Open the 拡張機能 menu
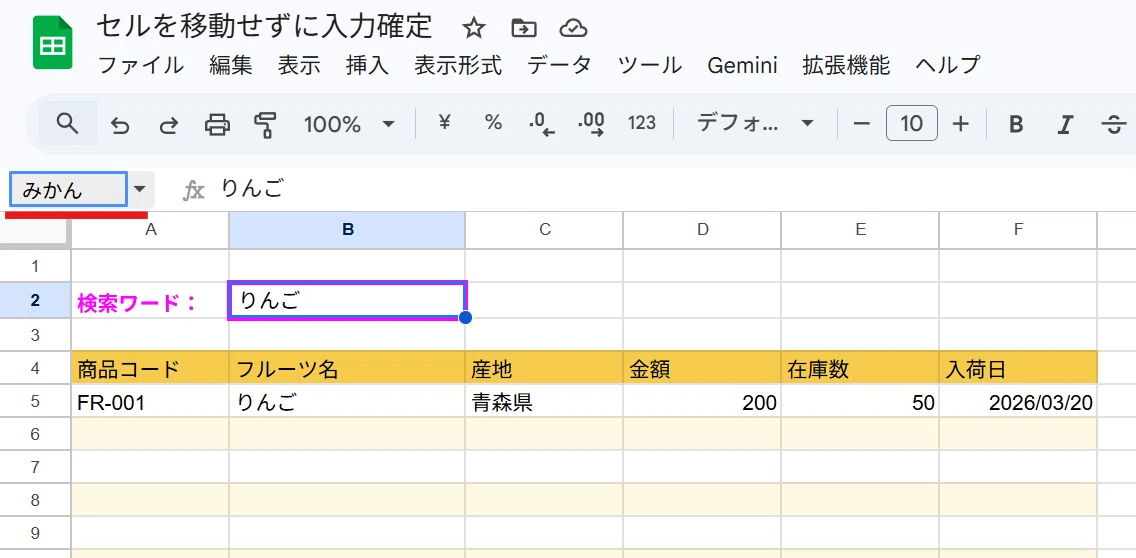 pyautogui.click(x=846, y=65)
